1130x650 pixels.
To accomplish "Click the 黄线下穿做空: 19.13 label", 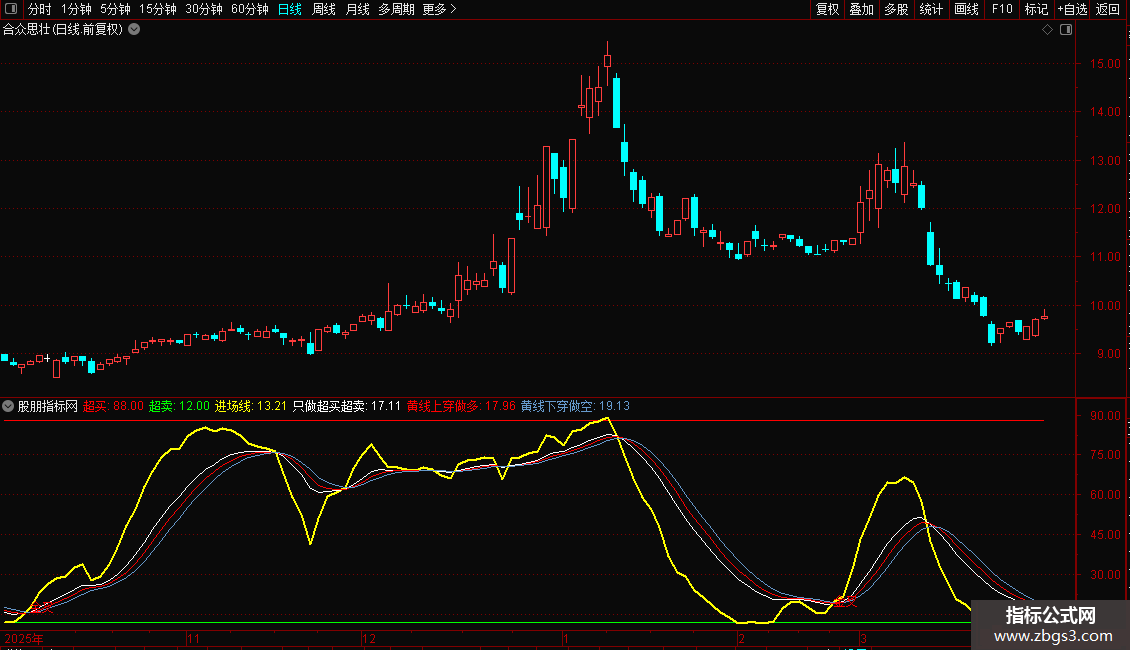I will pos(575,406).
